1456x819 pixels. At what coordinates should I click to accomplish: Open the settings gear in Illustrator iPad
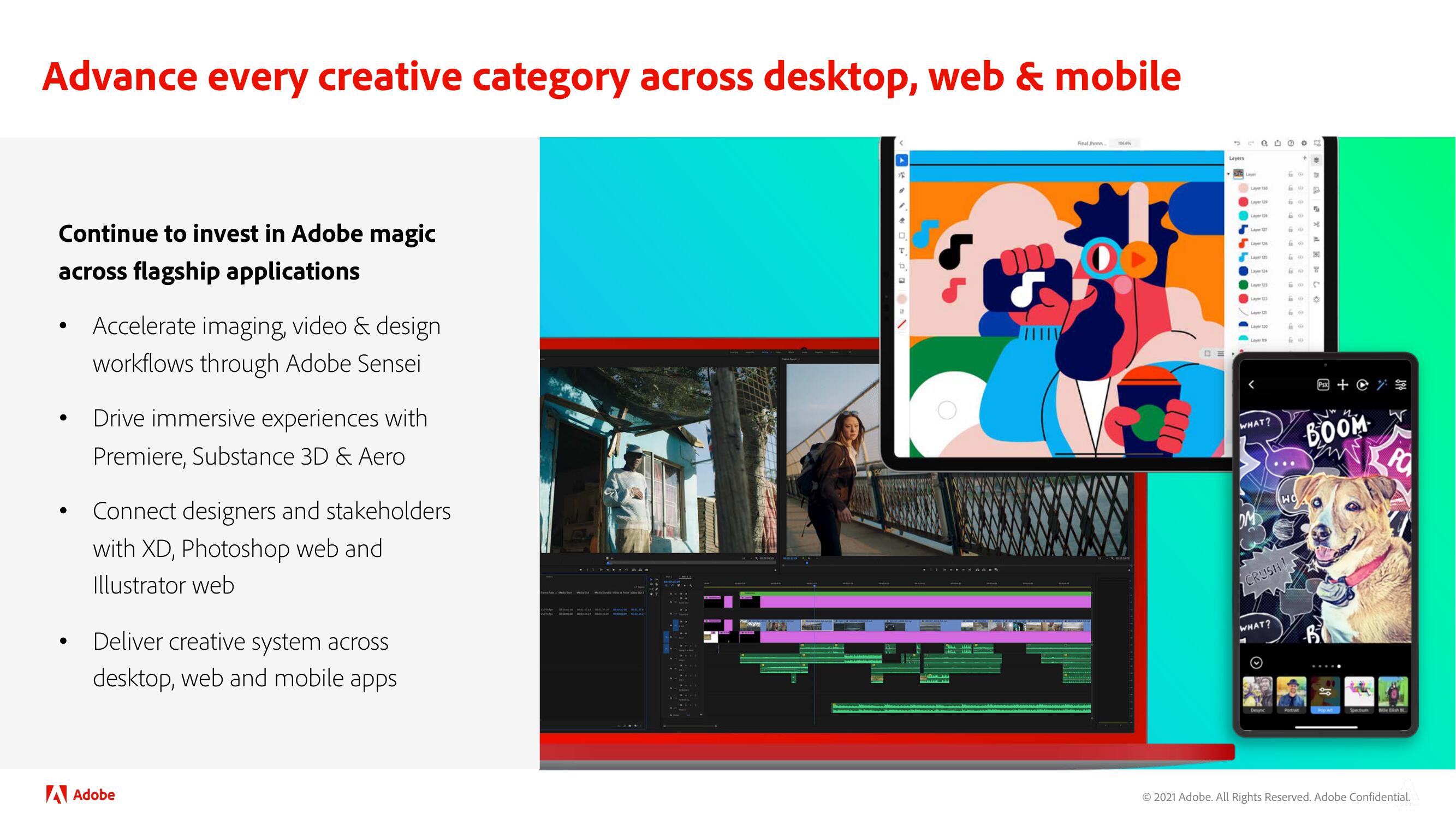1304,144
